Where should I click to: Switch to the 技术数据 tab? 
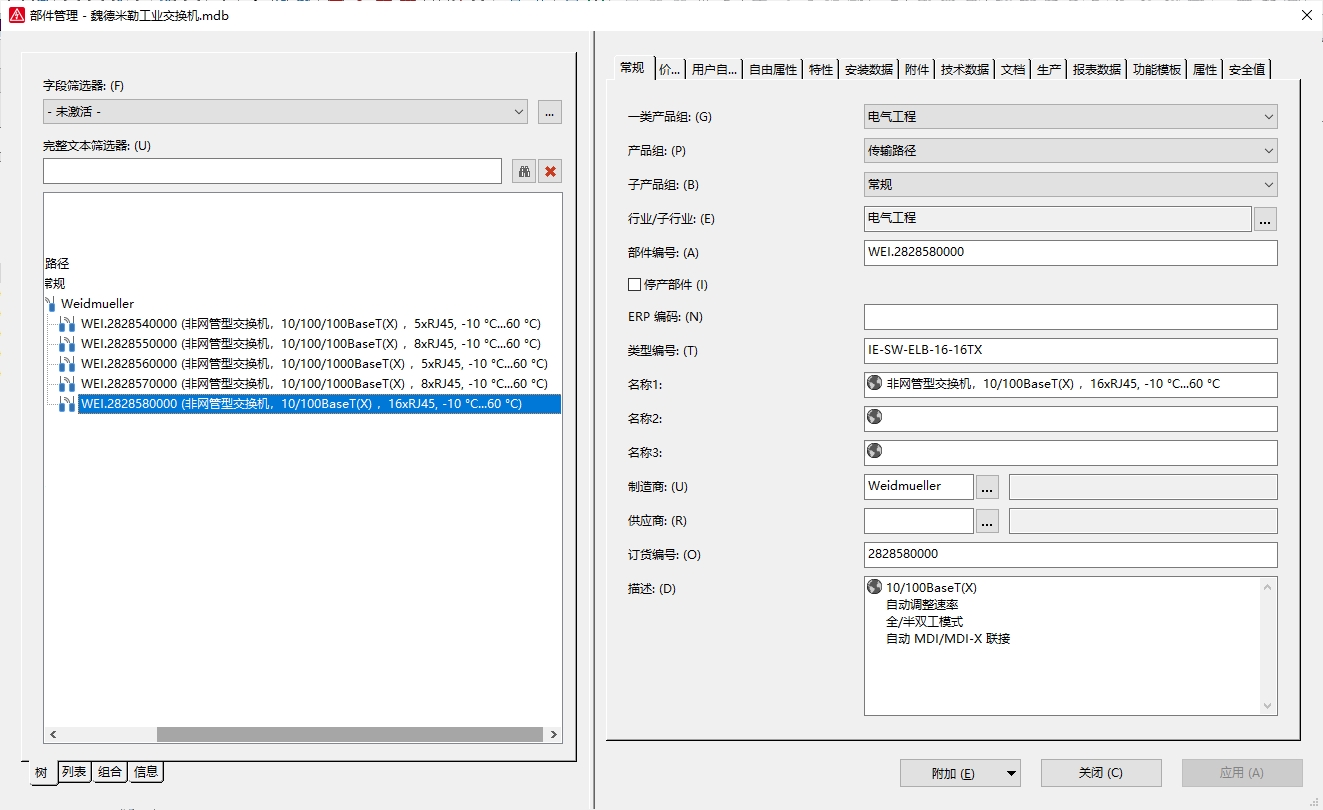coord(964,69)
